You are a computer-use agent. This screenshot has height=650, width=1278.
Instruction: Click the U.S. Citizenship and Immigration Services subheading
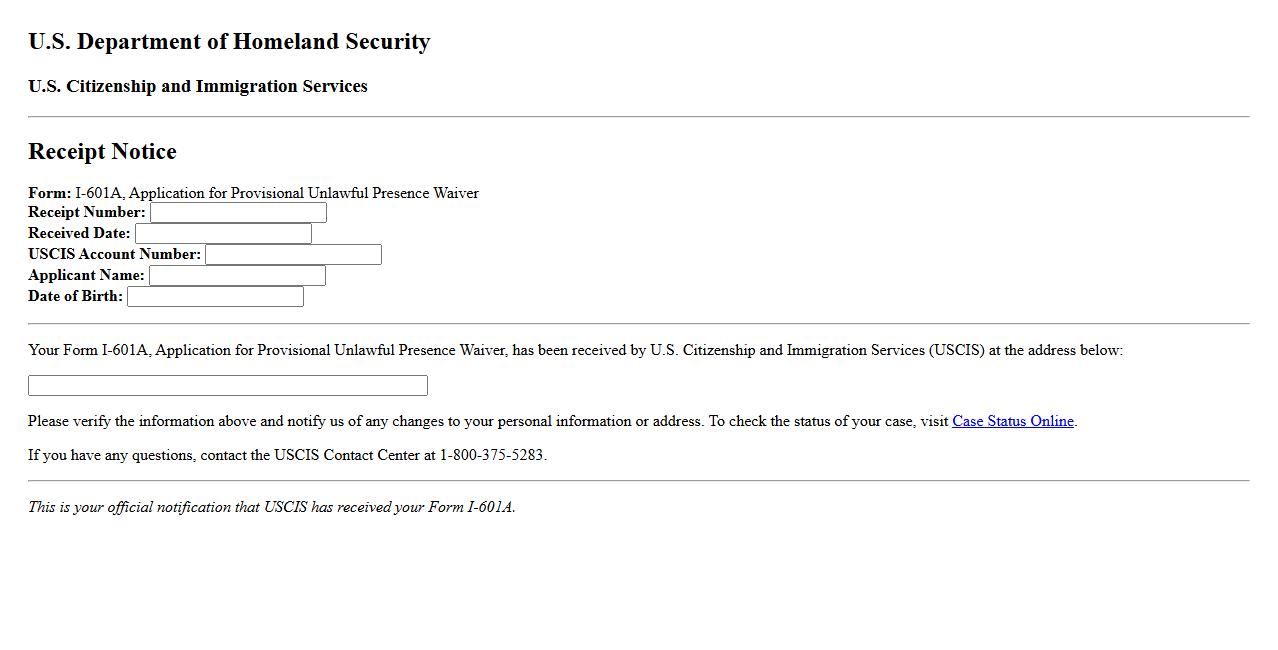[x=198, y=87]
